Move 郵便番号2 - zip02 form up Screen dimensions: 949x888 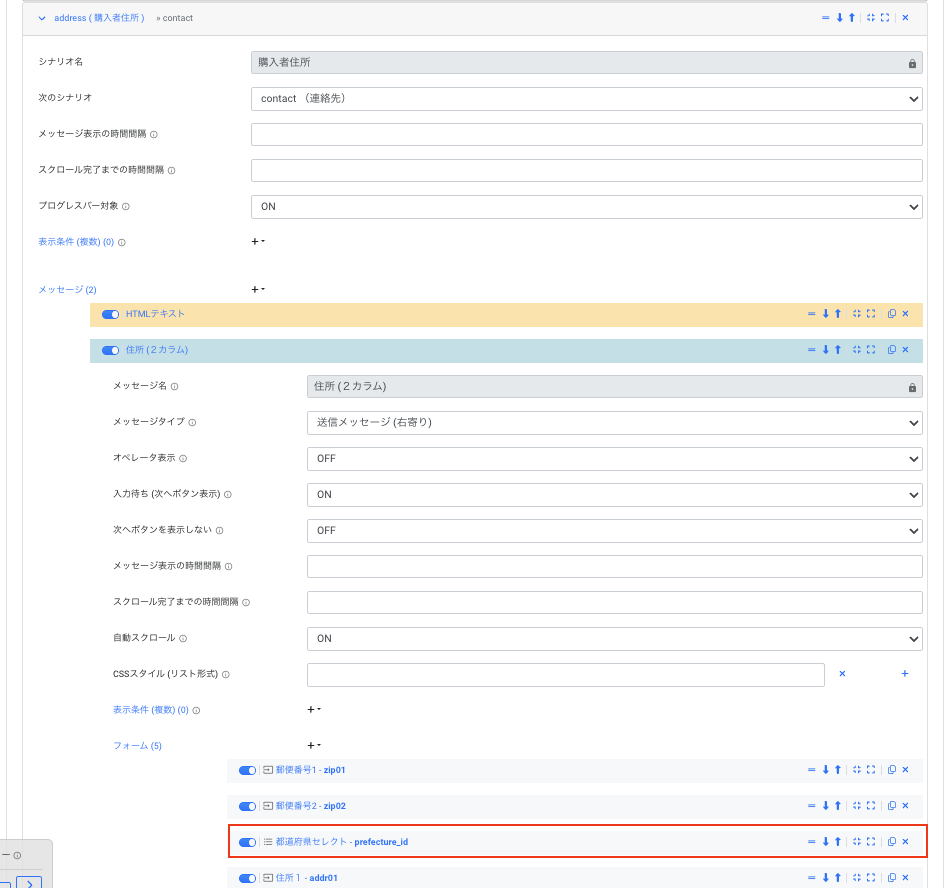click(838, 806)
